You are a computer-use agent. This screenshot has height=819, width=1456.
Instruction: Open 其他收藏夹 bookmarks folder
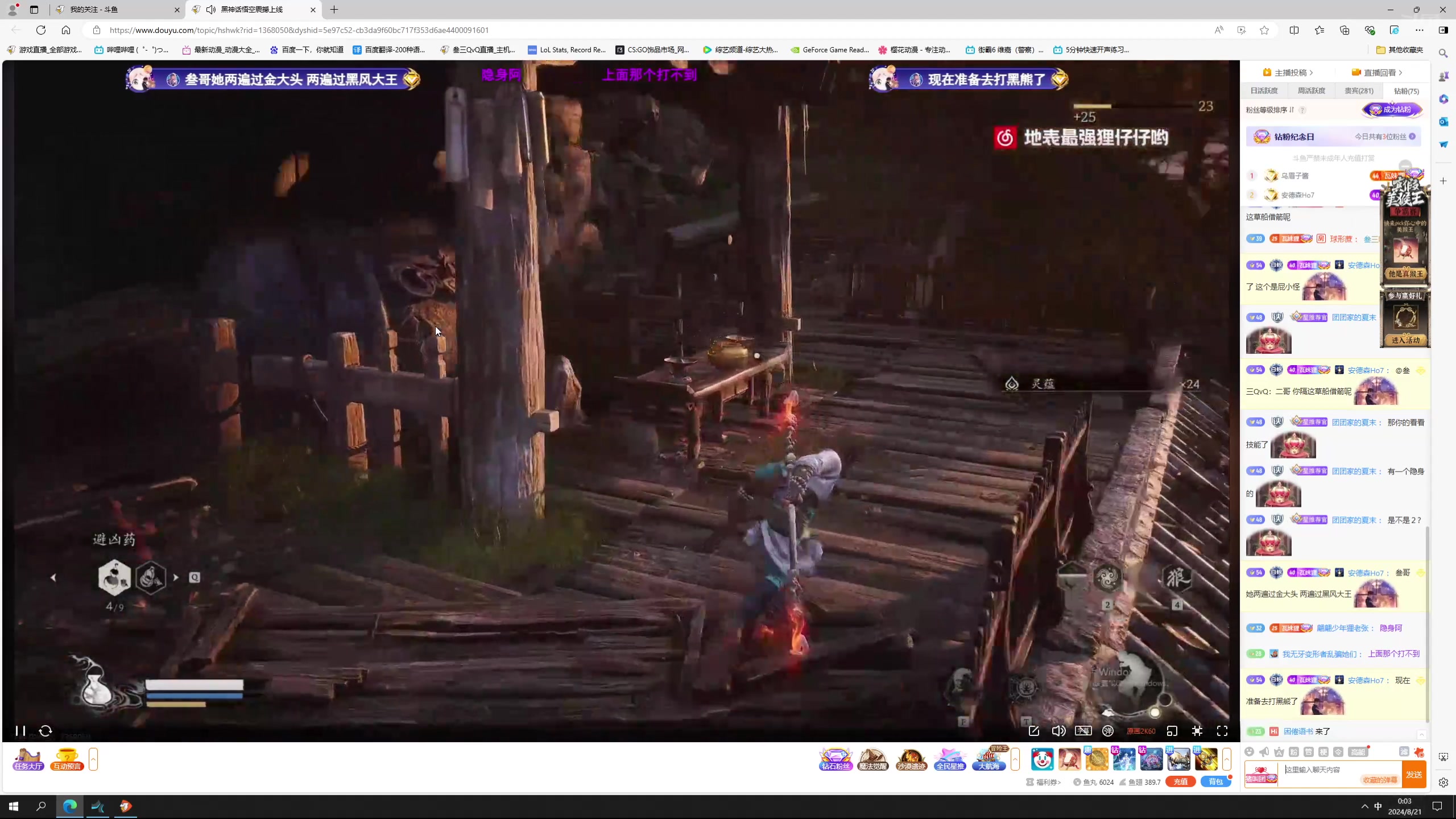click(1399, 50)
